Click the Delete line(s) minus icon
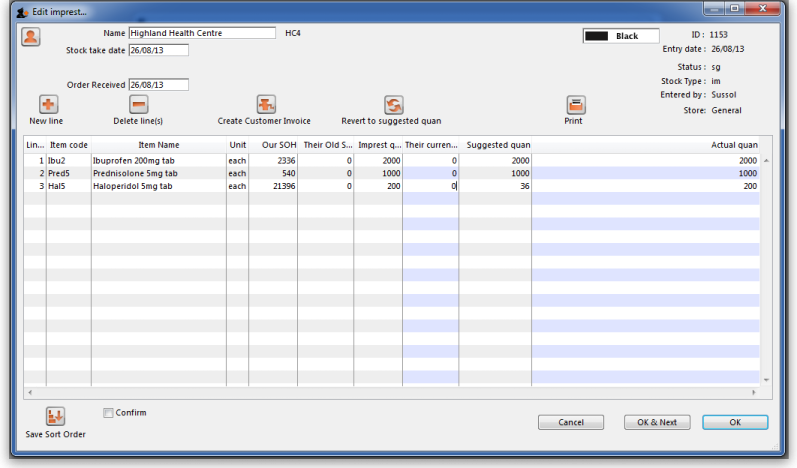The height and width of the screenshot is (468, 797). click(x=138, y=105)
